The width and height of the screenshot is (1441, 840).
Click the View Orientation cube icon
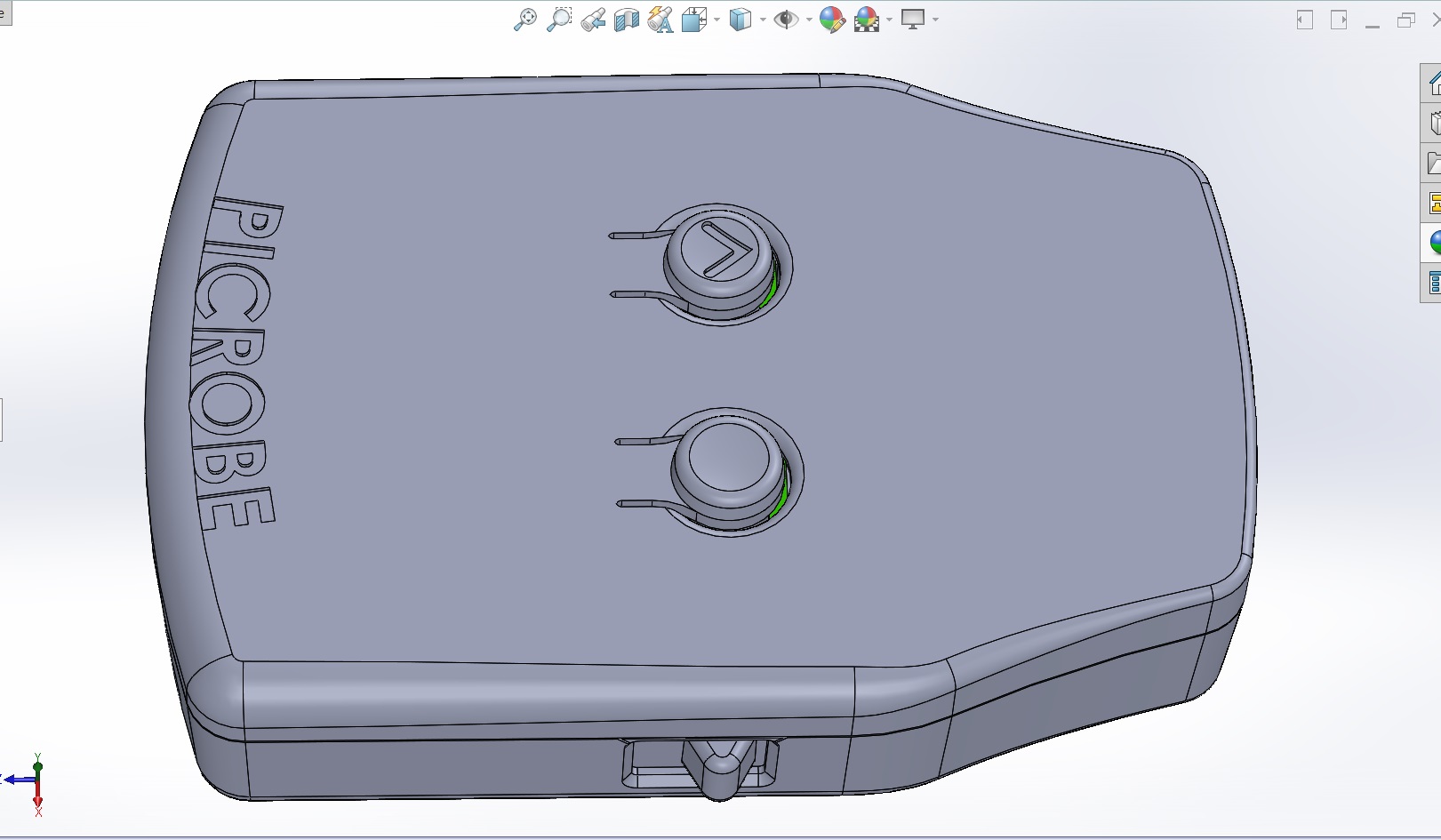693,20
